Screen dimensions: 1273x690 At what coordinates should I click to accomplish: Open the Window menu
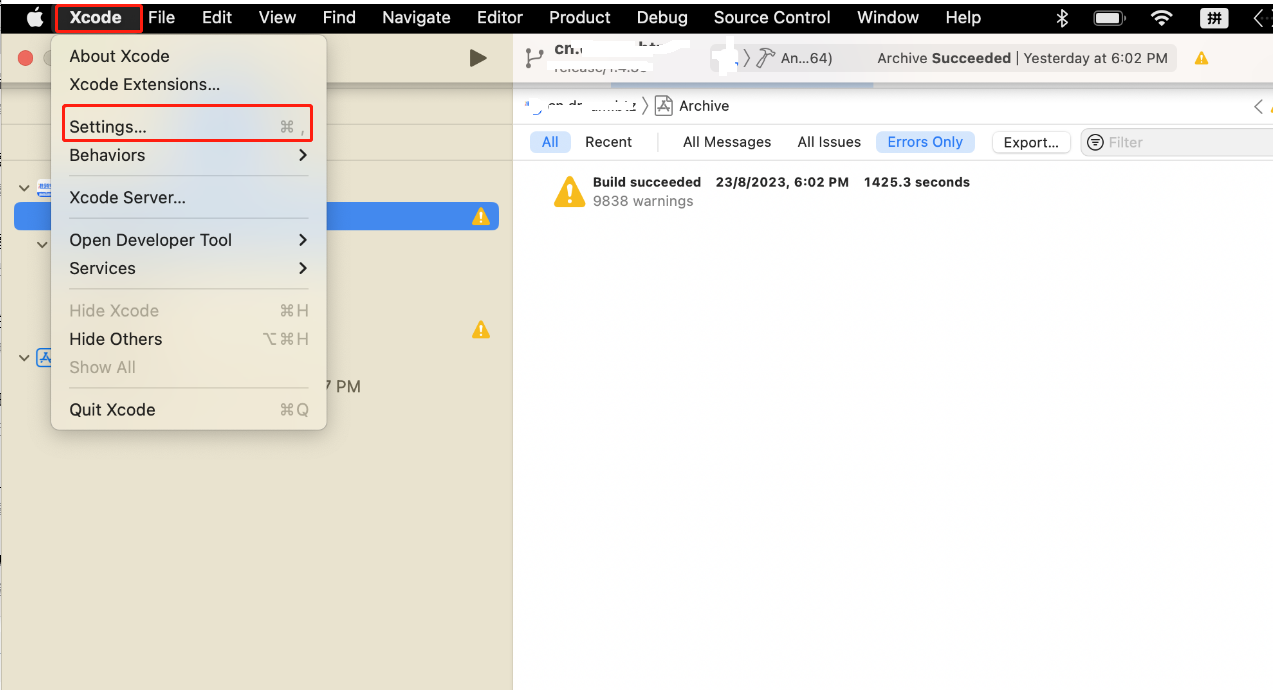(888, 17)
